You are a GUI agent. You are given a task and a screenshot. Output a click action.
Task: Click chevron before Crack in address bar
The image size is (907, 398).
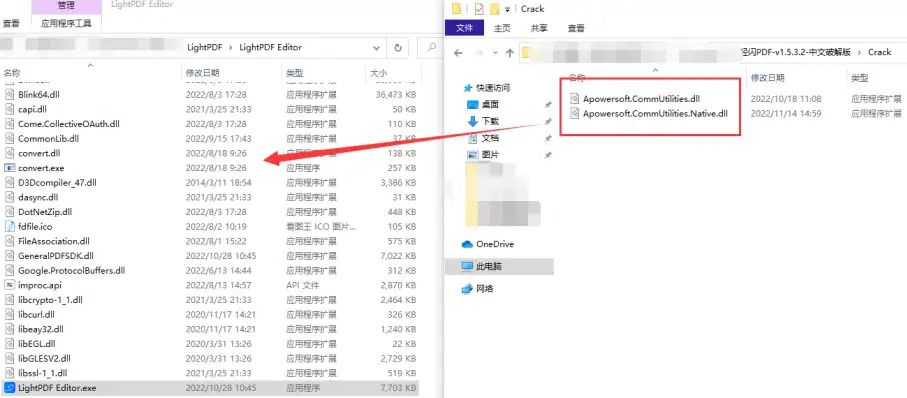[860, 52]
